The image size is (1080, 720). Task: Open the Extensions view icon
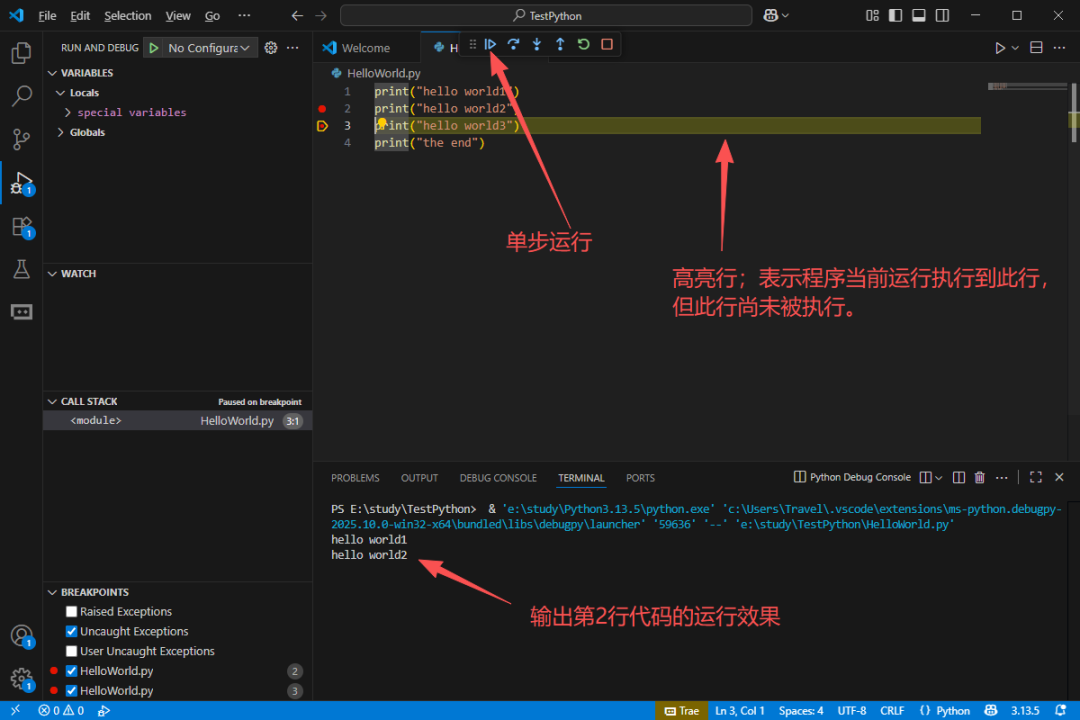coord(21,227)
